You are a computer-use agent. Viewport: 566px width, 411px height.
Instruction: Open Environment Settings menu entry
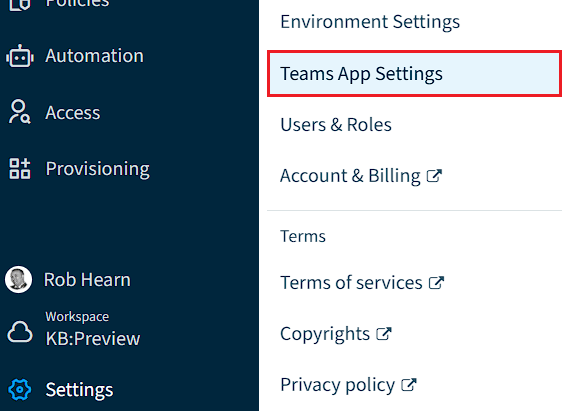(370, 22)
